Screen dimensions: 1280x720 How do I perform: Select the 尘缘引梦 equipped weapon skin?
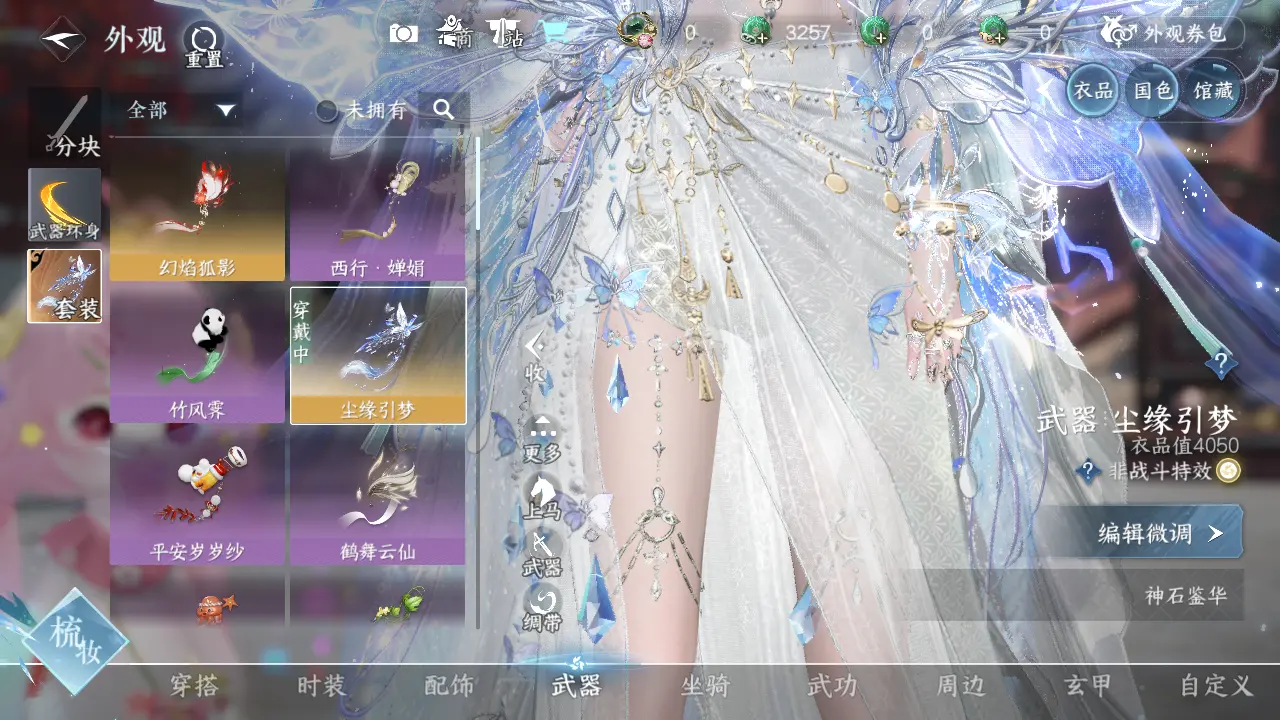[x=378, y=356]
